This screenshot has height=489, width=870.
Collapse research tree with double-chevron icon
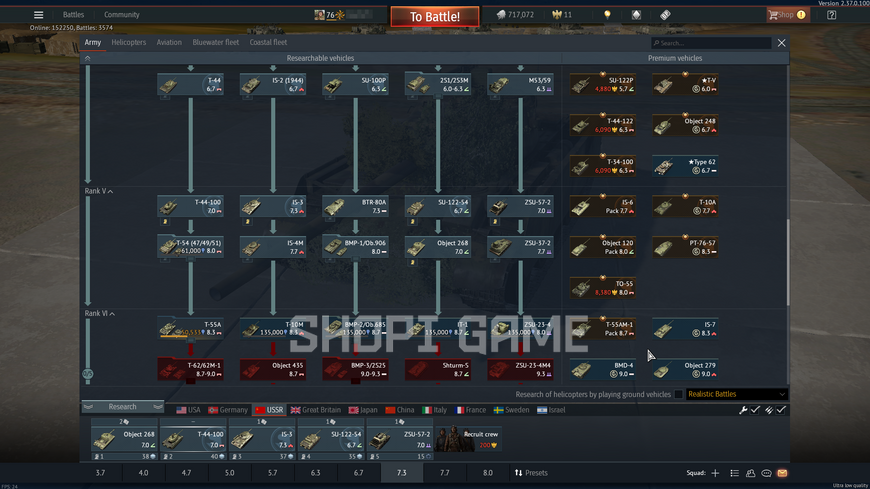[x=88, y=58]
